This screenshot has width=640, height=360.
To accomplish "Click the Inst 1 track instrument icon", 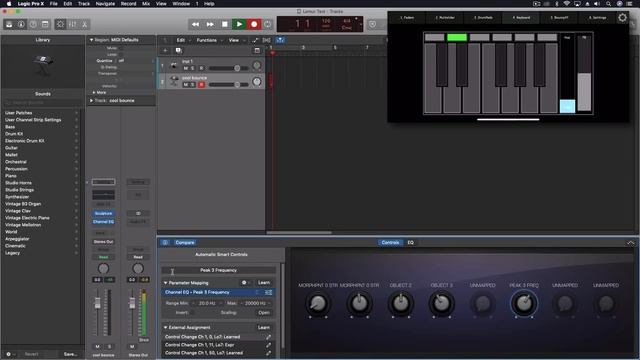I will (174, 65).
